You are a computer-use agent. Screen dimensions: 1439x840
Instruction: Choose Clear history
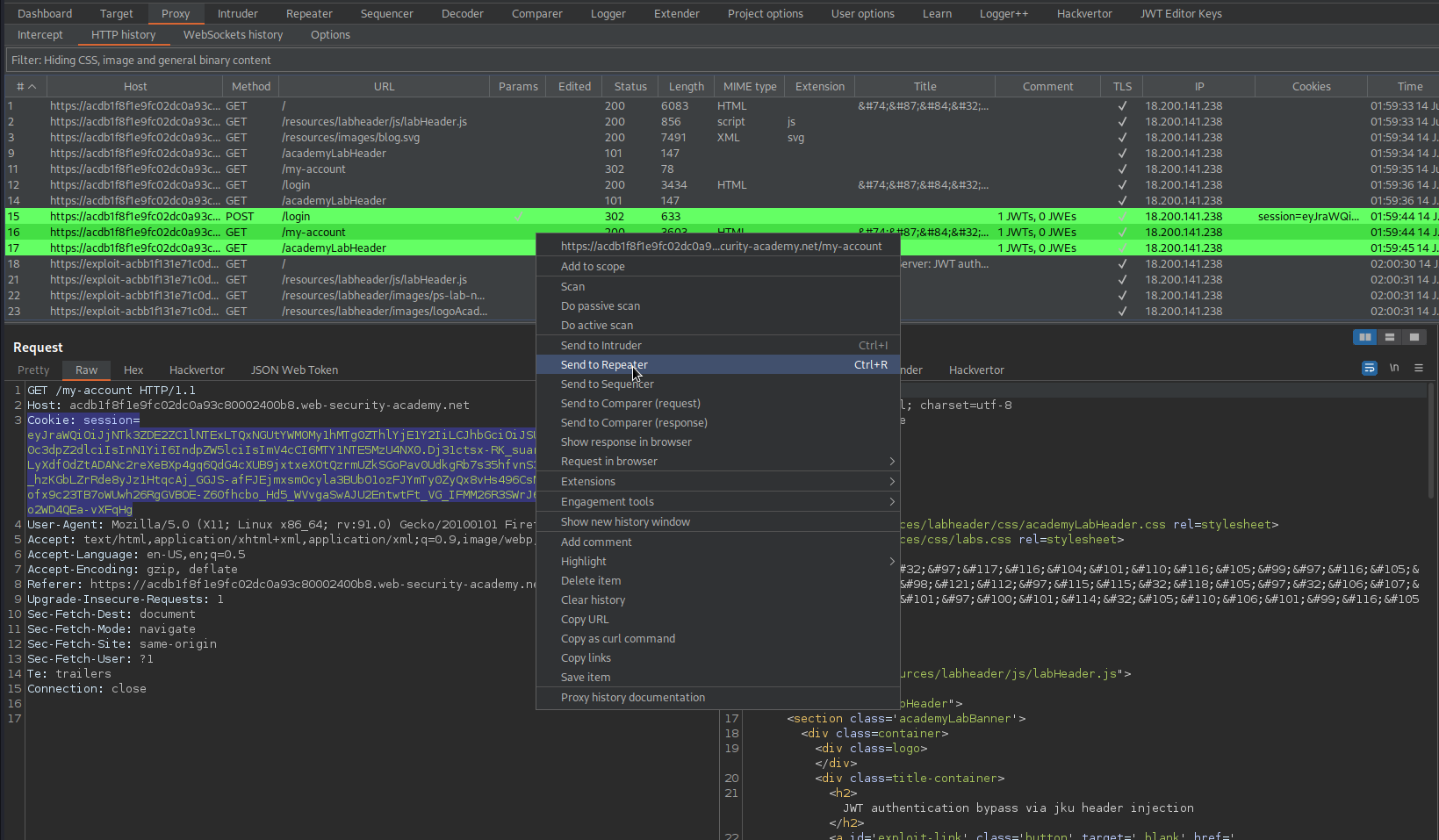coord(718,600)
